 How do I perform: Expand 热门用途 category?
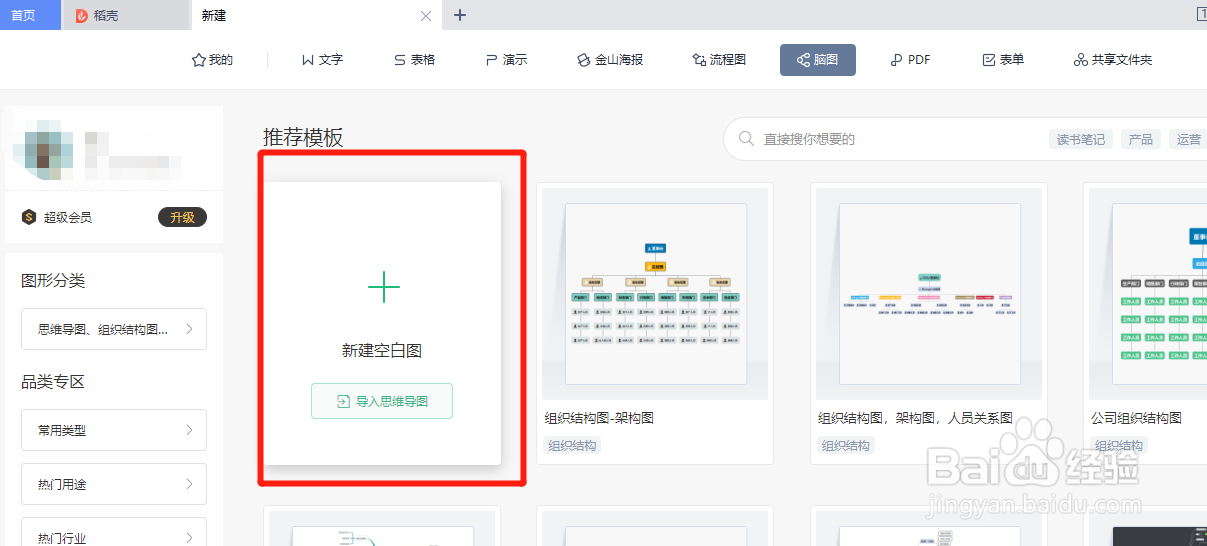[114, 484]
